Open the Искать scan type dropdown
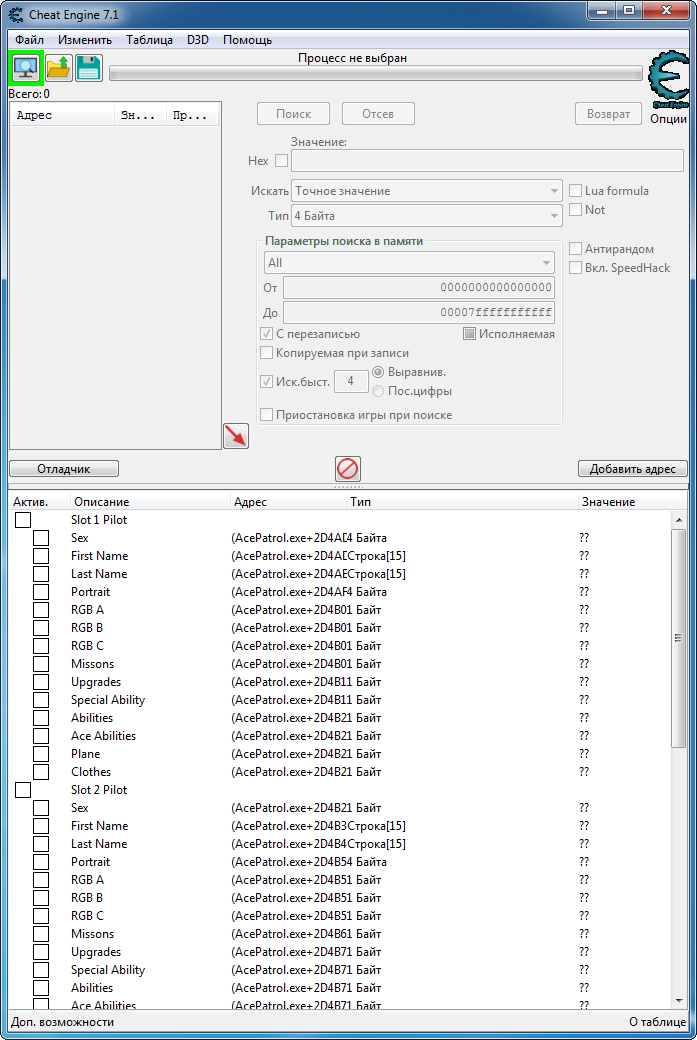697x1040 pixels. [x=427, y=191]
